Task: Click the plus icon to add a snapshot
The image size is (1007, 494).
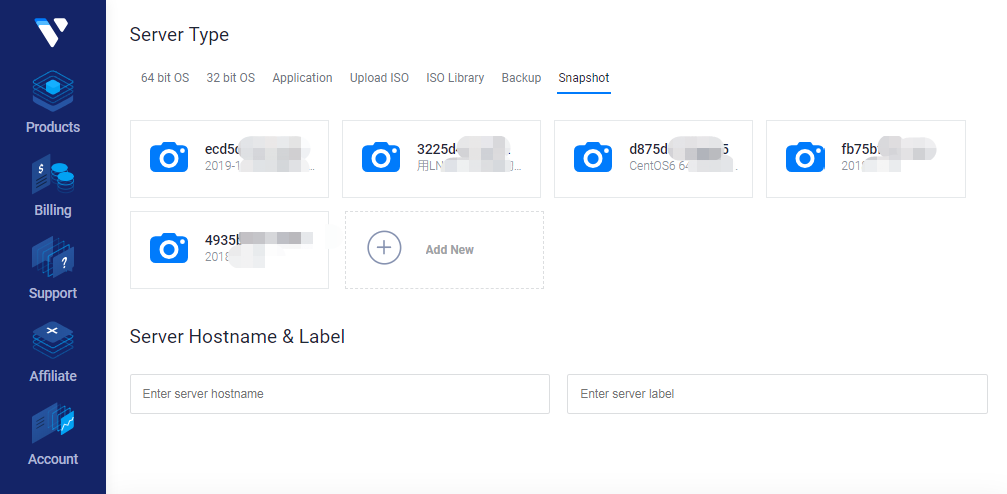Action: [x=385, y=248]
